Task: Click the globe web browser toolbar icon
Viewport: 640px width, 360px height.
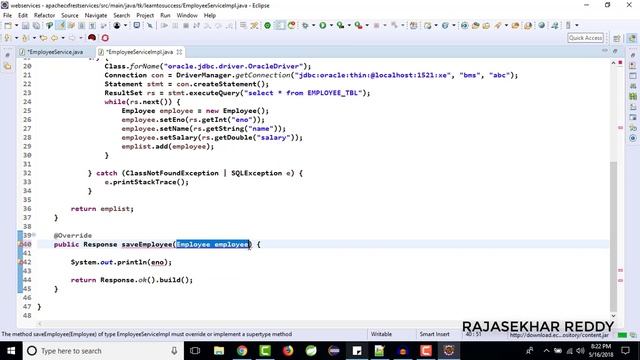Action: pyautogui.click(x=542, y=25)
